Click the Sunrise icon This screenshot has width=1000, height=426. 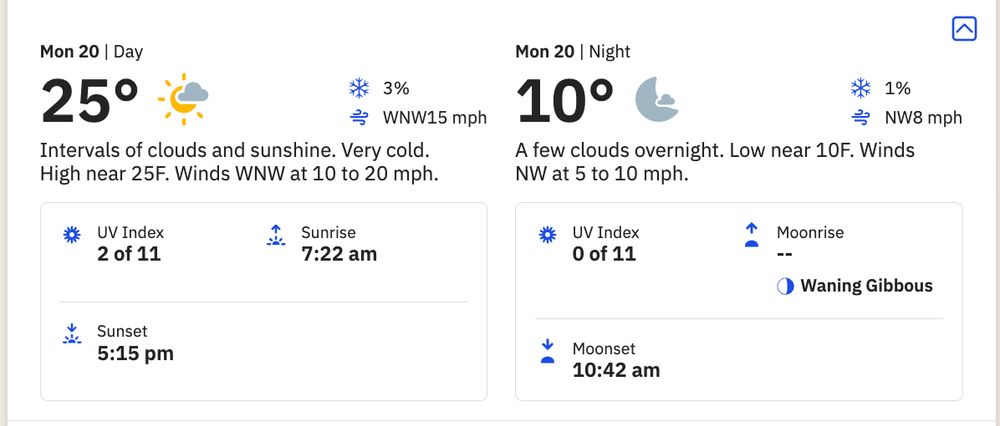275,236
